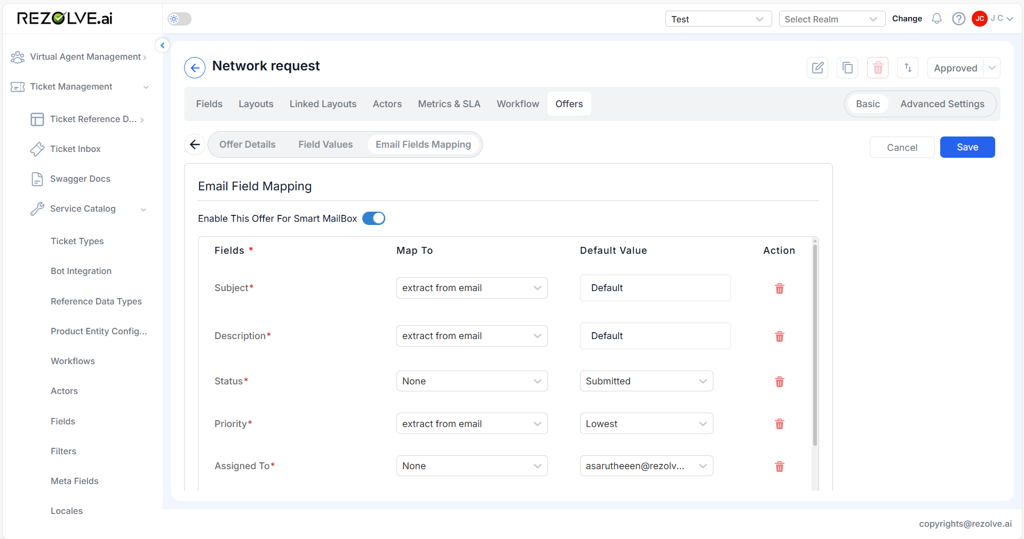Toggle Enable This Offer For Smart MailBox
1024x539 pixels.
coord(374,218)
